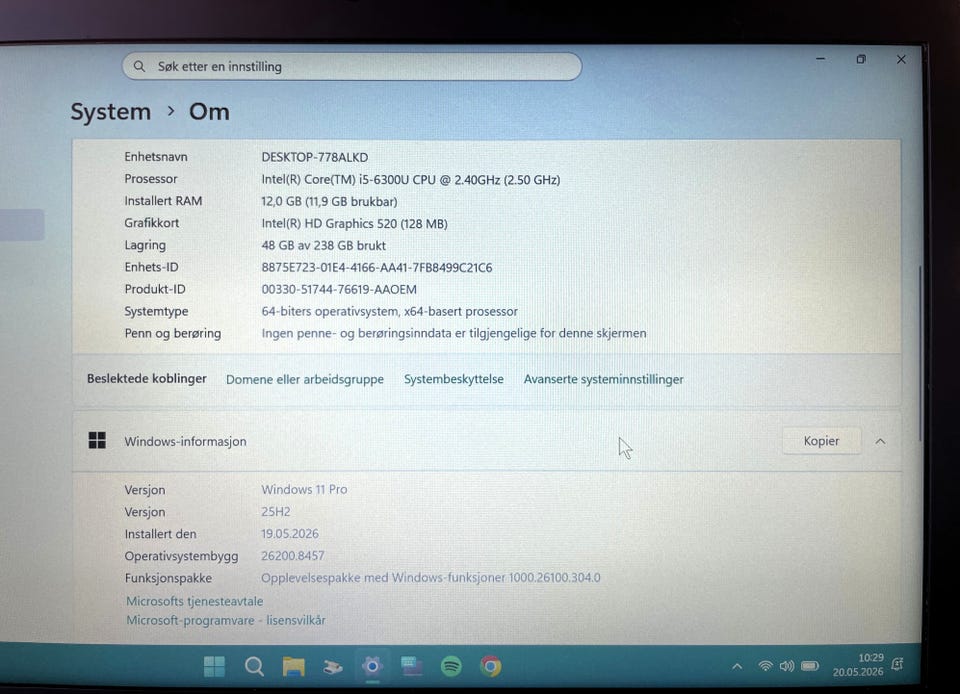Click device name DESKTOP-778ALKD
This screenshot has width=960, height=694.
315,157
